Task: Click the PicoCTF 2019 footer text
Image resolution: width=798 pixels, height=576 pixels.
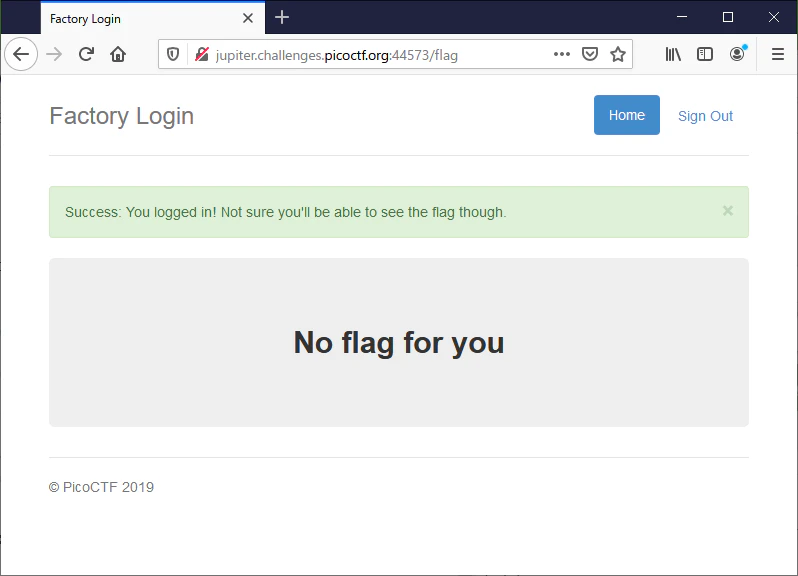Action: coord(101,487)
